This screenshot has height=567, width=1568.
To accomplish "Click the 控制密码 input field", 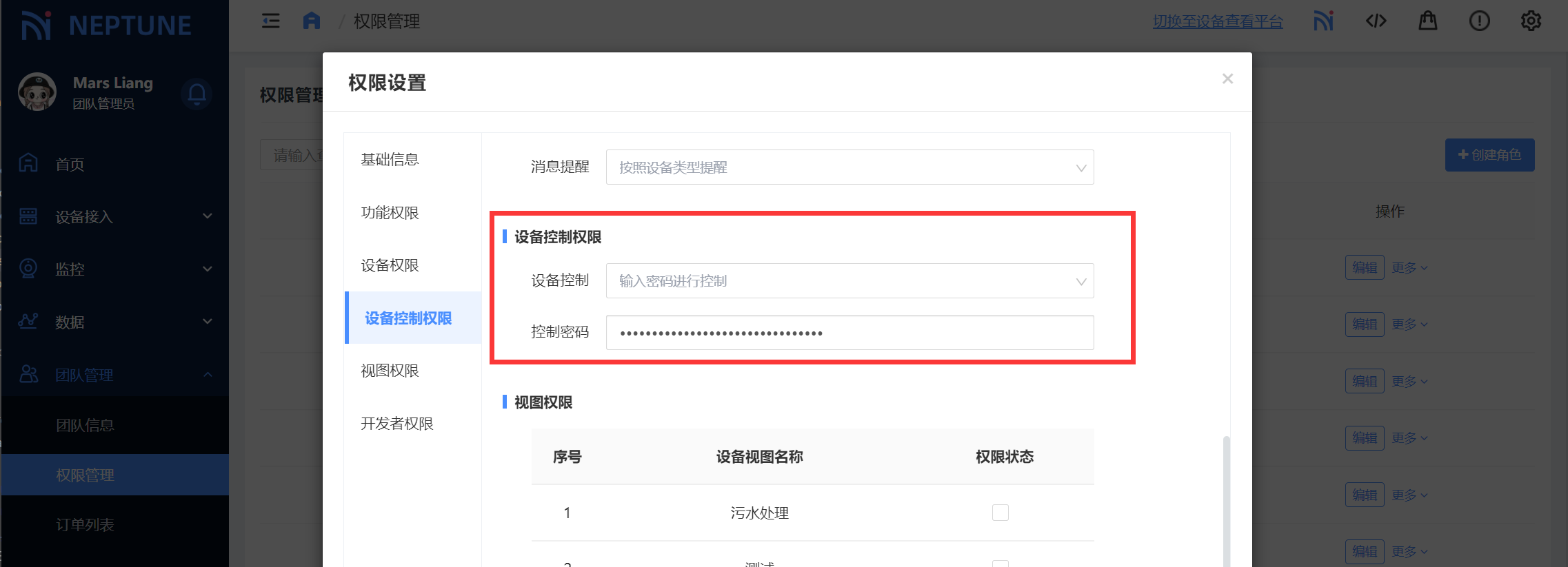I will coord(850,333).
